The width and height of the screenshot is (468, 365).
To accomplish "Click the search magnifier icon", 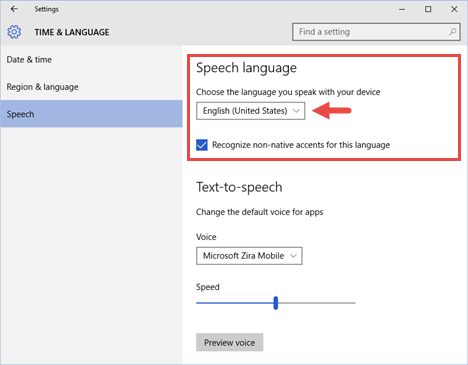I will (452, 32).
